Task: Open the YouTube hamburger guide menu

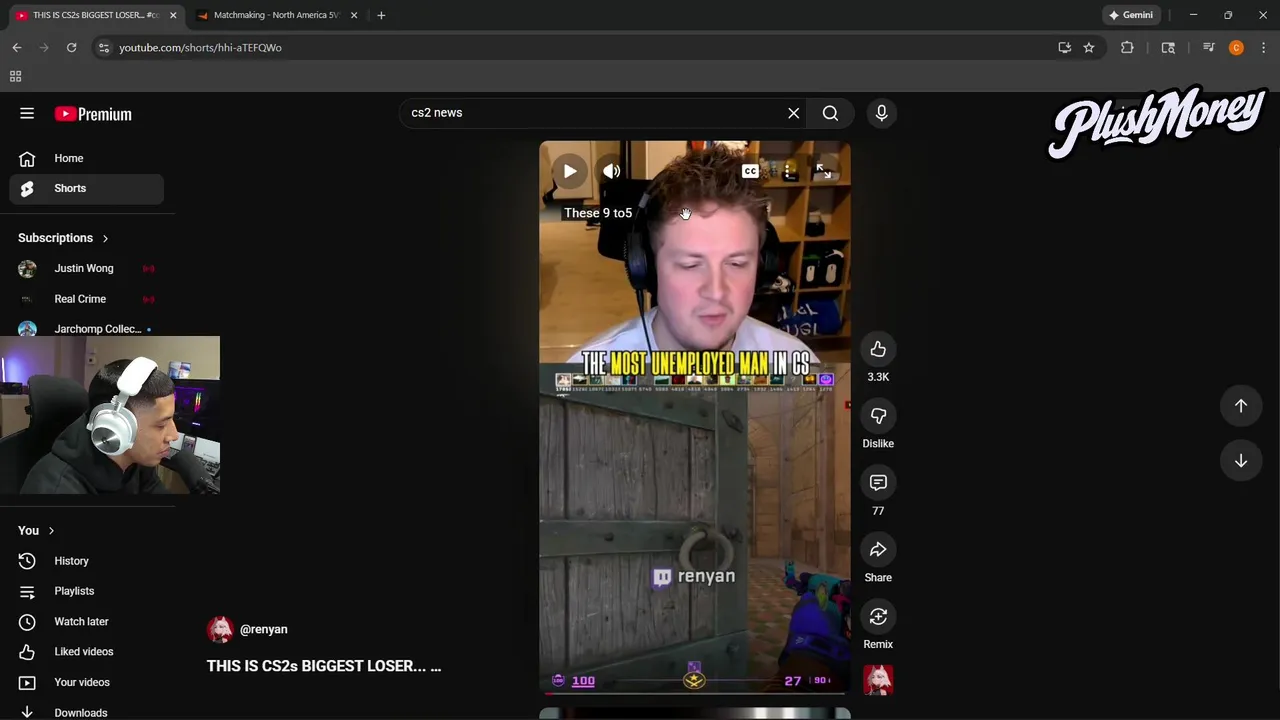Action: tap(27, 114)
